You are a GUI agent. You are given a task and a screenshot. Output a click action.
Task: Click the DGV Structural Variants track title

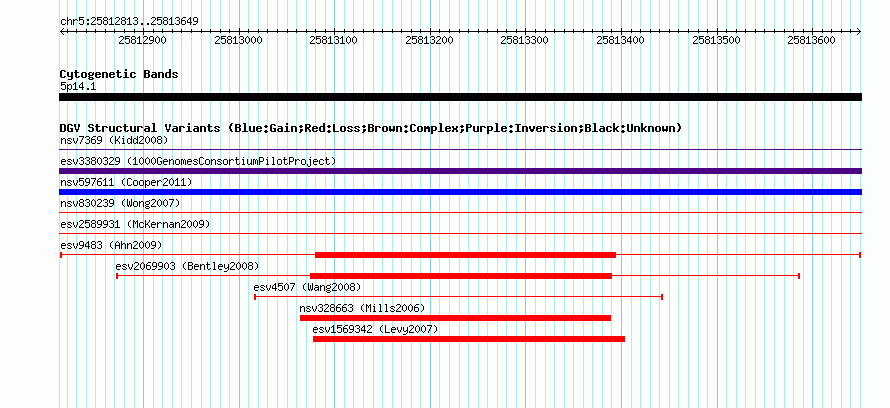pyautogui.click(x=370, y=128)
